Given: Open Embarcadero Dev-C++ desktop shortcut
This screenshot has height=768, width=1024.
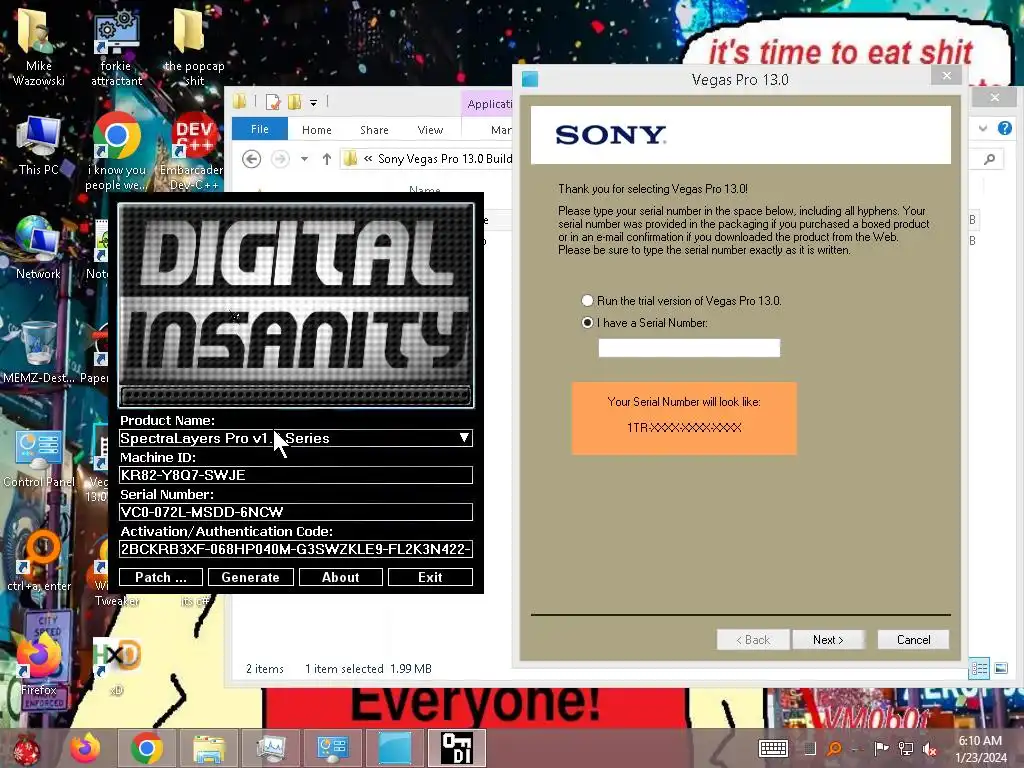Looking at the screenshot, I should 194,152.
